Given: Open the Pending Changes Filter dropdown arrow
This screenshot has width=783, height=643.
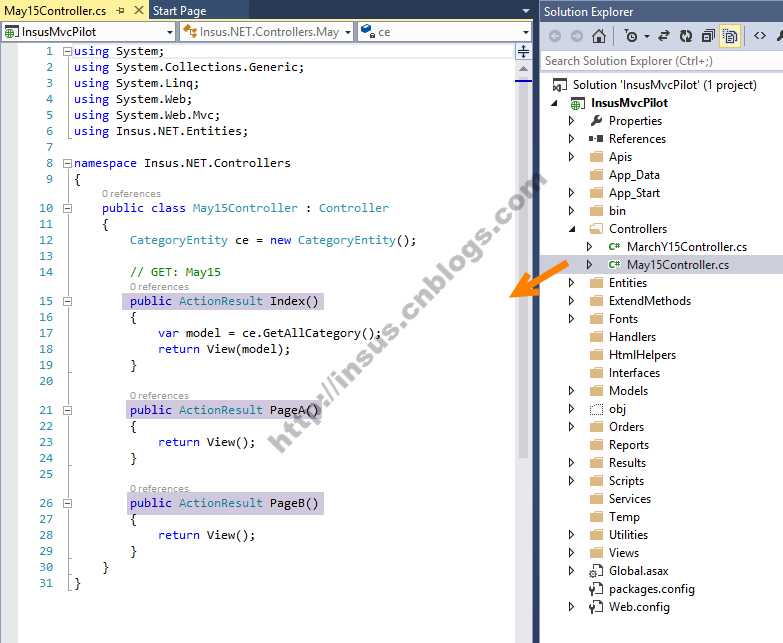Looking at the screenshot, I should (647, 36).
